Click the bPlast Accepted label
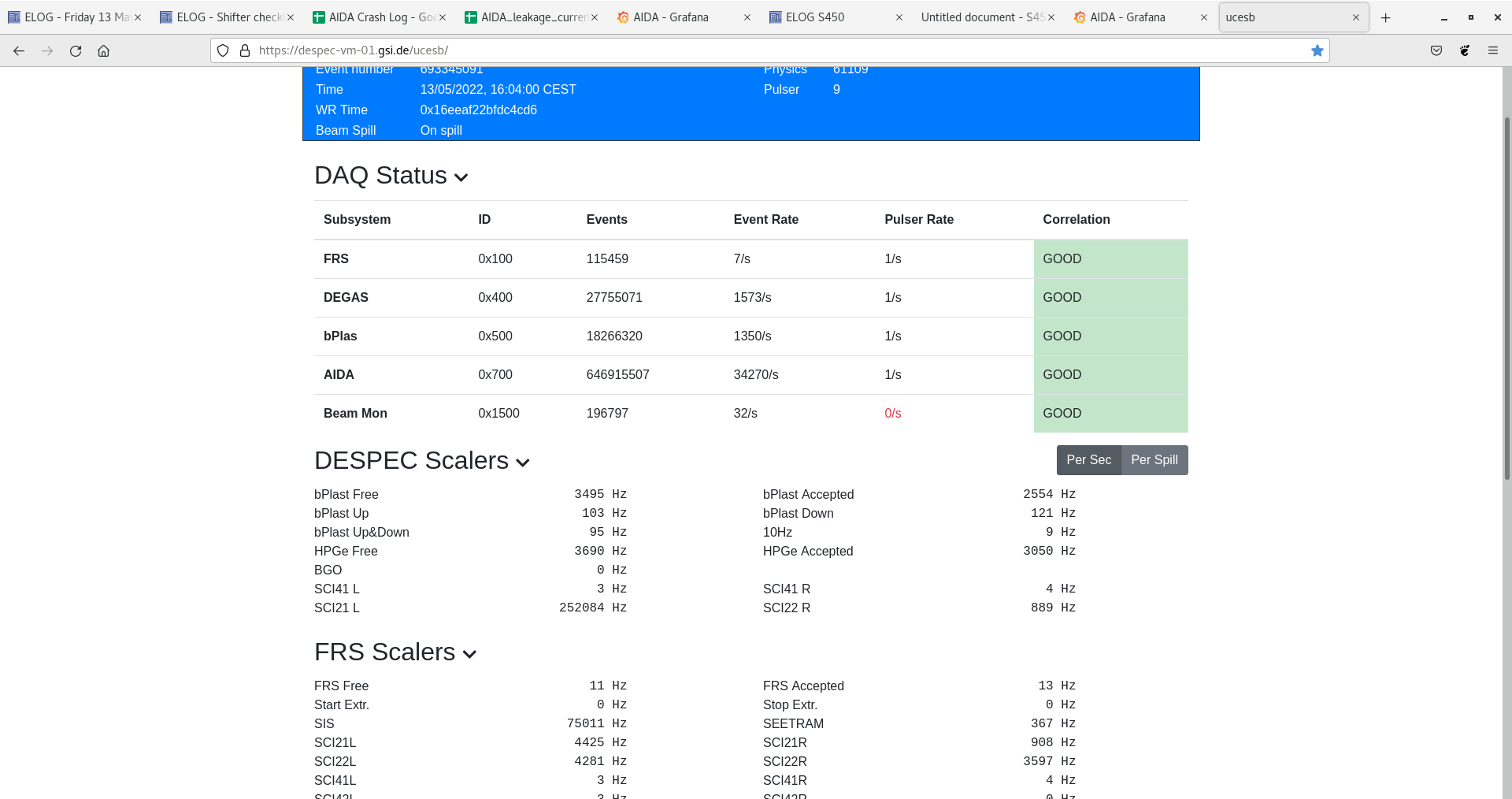Image resolution: width=1512 pixels, height=799 pixels. (x=809, y=495)
